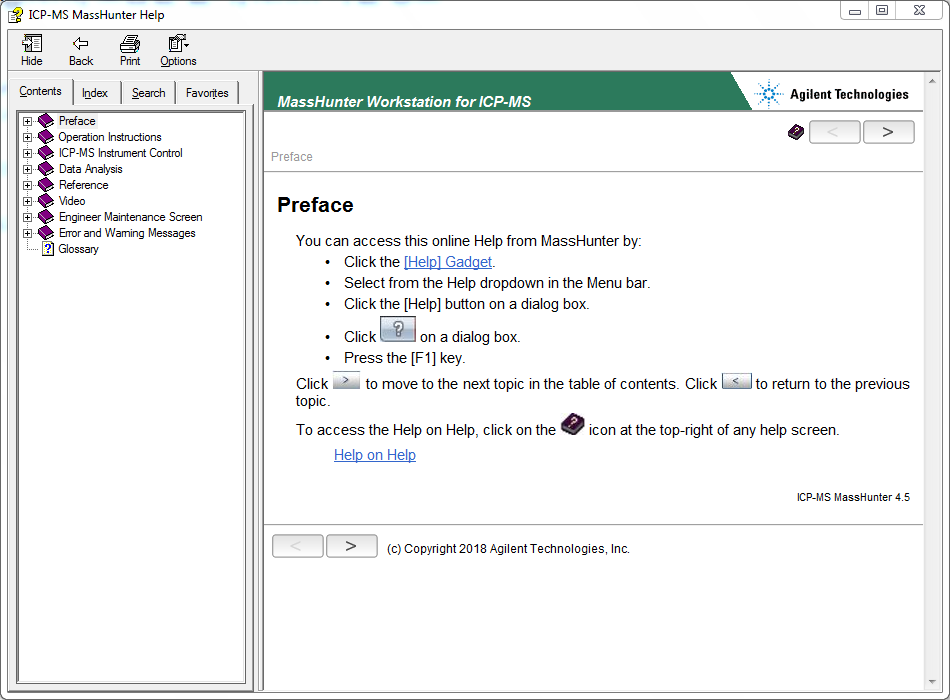
Task: Click the ICP-MS MassHunter 4.5 version text
Action: [x=853, y=497]
